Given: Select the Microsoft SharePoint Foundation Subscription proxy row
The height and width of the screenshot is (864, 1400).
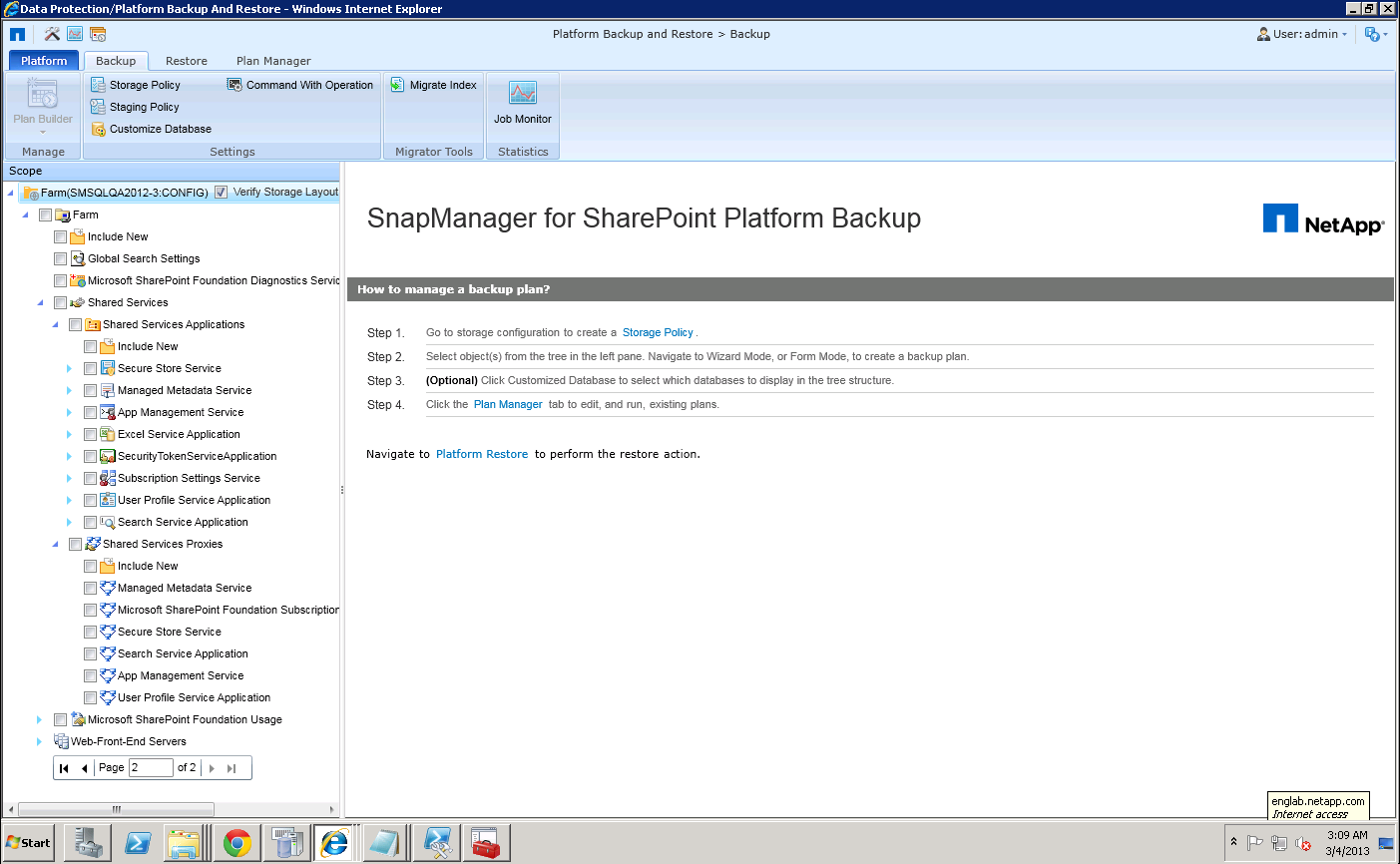Looking at the screenshot, I should 220,610.
